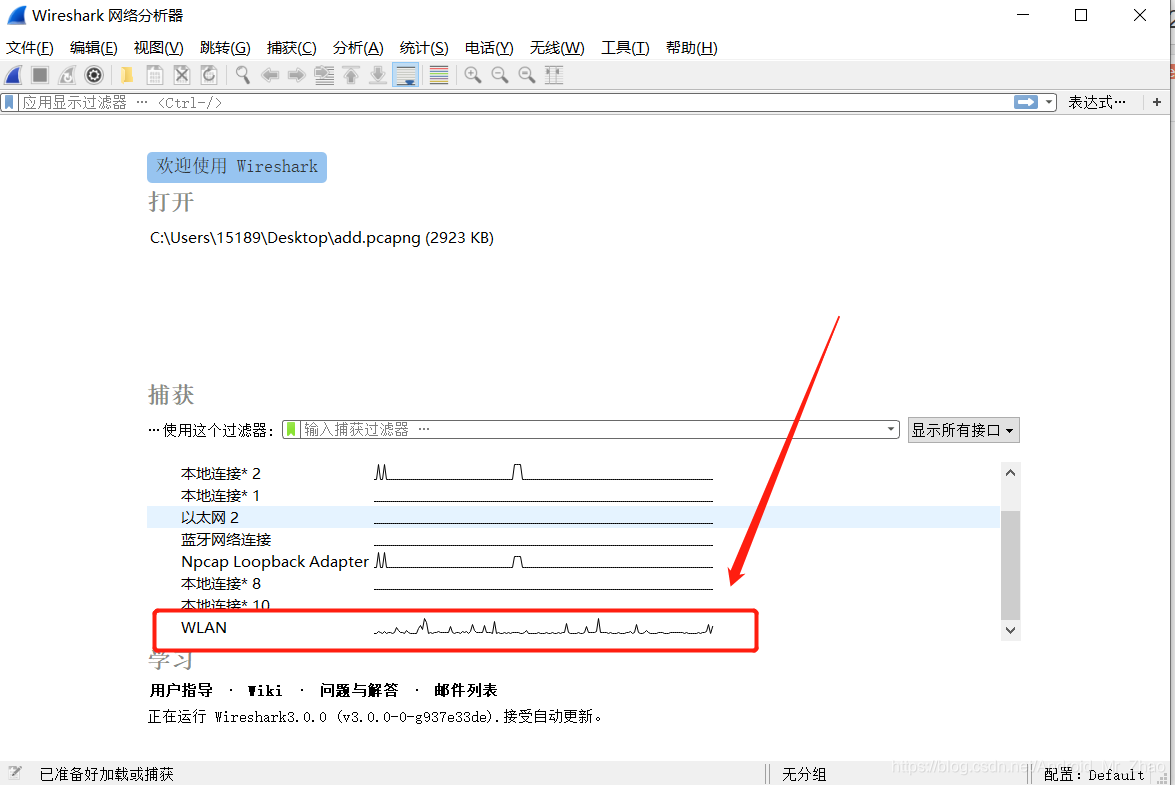
Task: Jump to the first packet icon
Action: coord(351,75)
